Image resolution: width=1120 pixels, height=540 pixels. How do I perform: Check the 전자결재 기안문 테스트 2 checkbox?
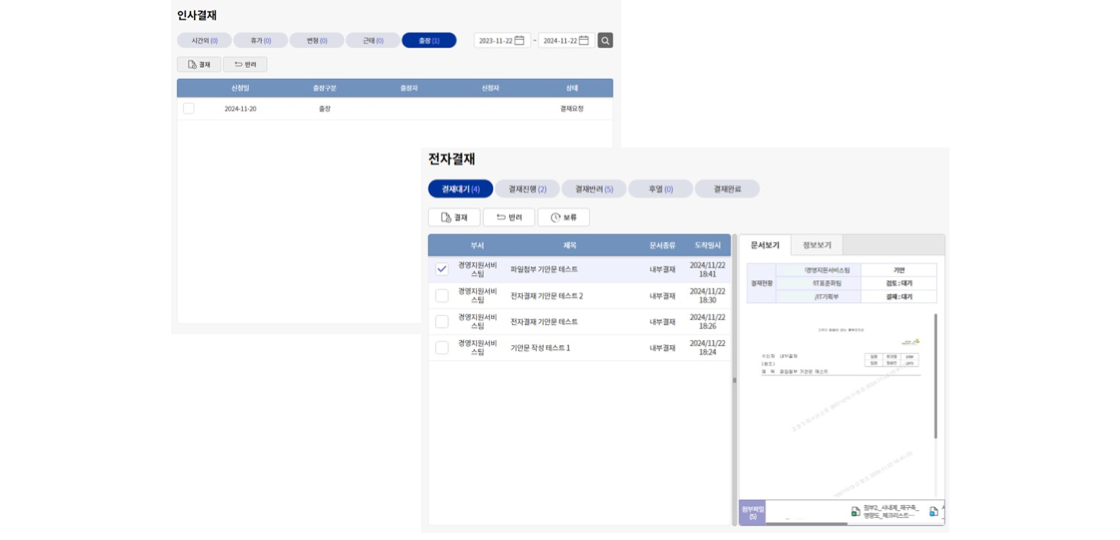pyautogui.click(x=442, y=296)
